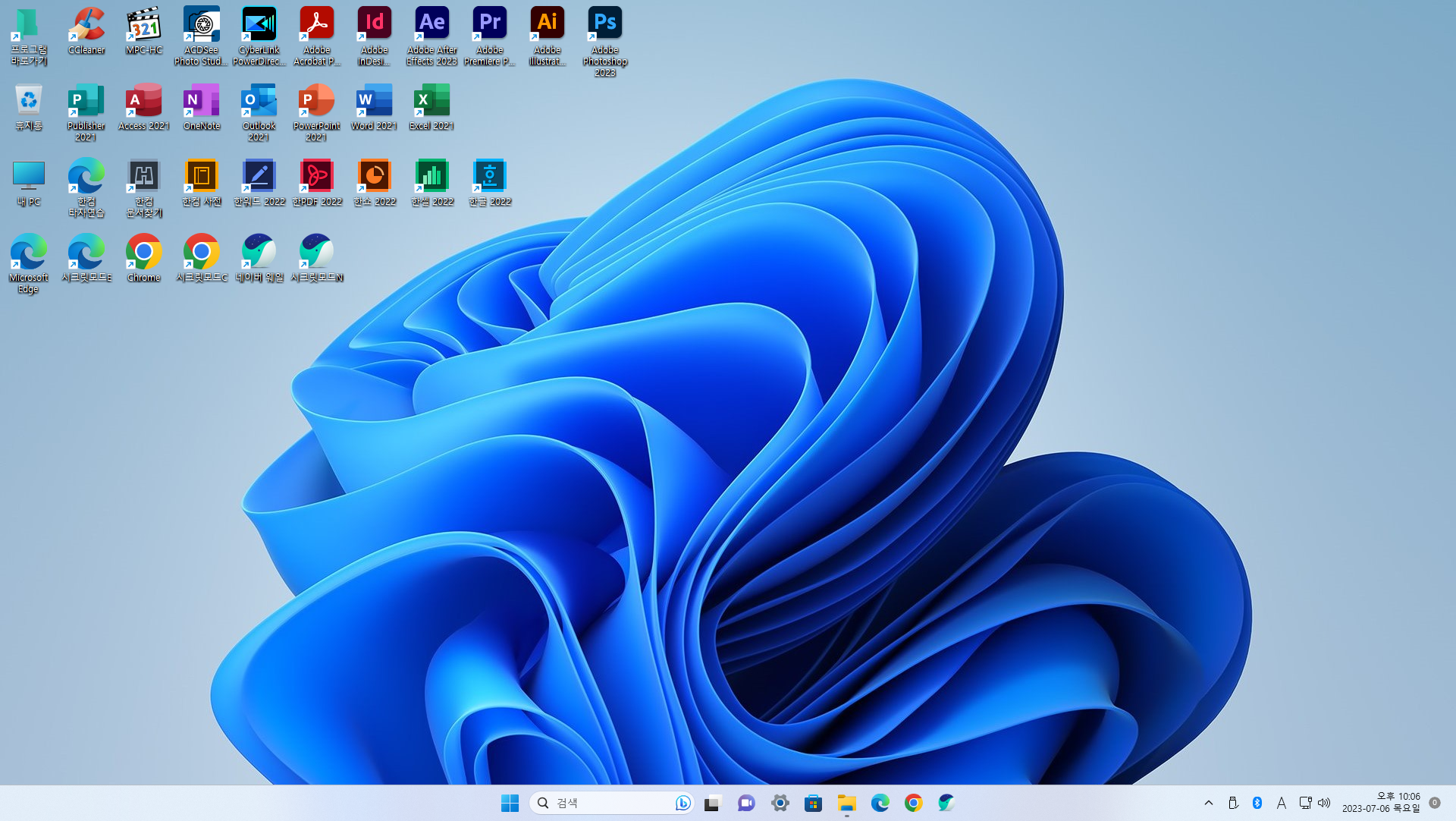Viewport: 1456px width, 821px height.
Task: Open the clock and date calendar flyout
Action: (1381, 803)
